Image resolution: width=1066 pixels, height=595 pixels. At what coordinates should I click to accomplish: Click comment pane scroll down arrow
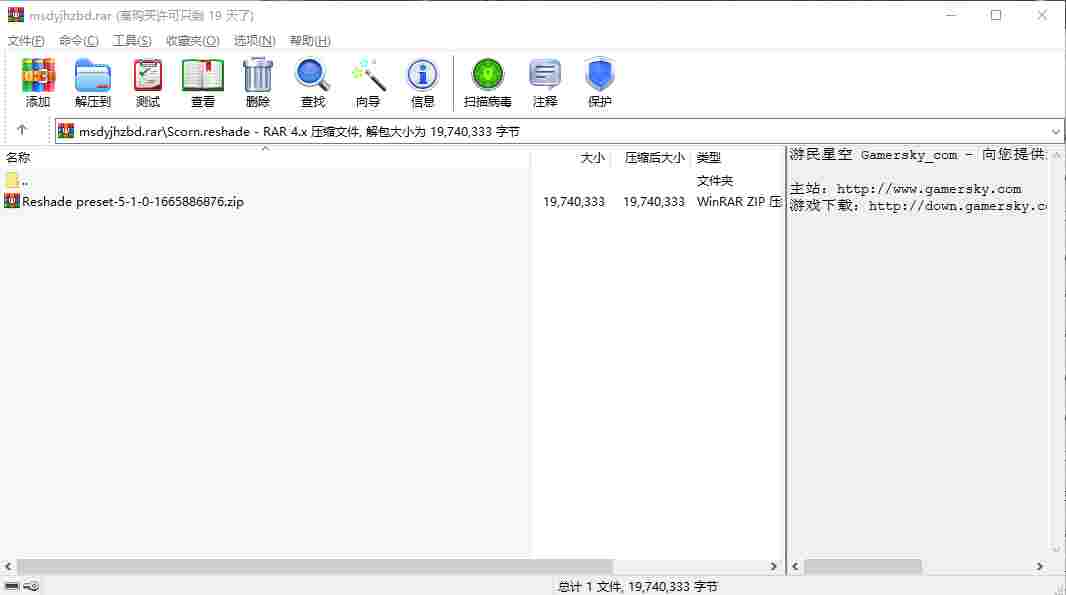pos(1056,548)
